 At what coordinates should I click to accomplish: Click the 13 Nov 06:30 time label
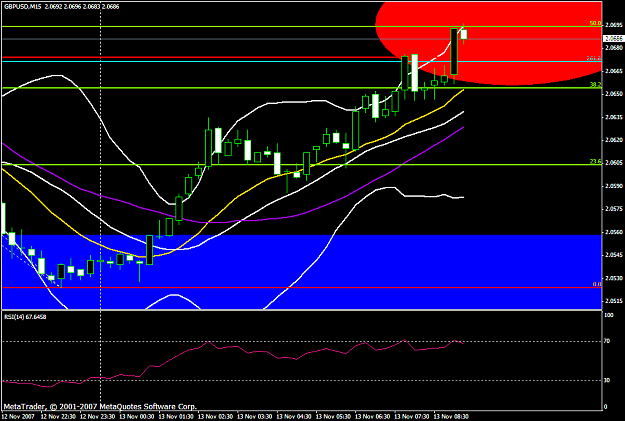pyautogui.click(x=372, y=417)
